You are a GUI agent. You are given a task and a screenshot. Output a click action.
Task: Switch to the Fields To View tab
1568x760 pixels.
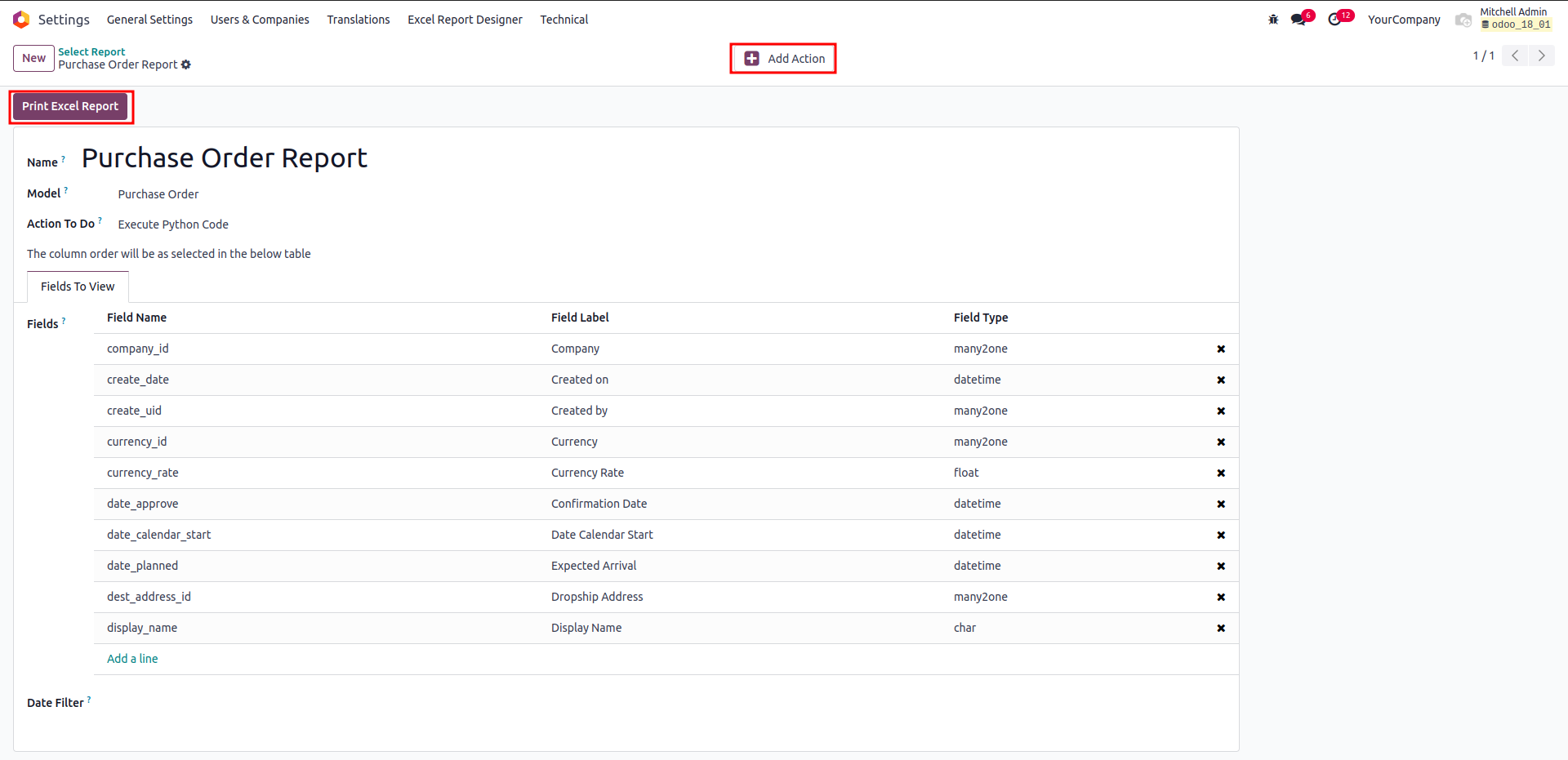pyautogui.click(x=78, y=287)
